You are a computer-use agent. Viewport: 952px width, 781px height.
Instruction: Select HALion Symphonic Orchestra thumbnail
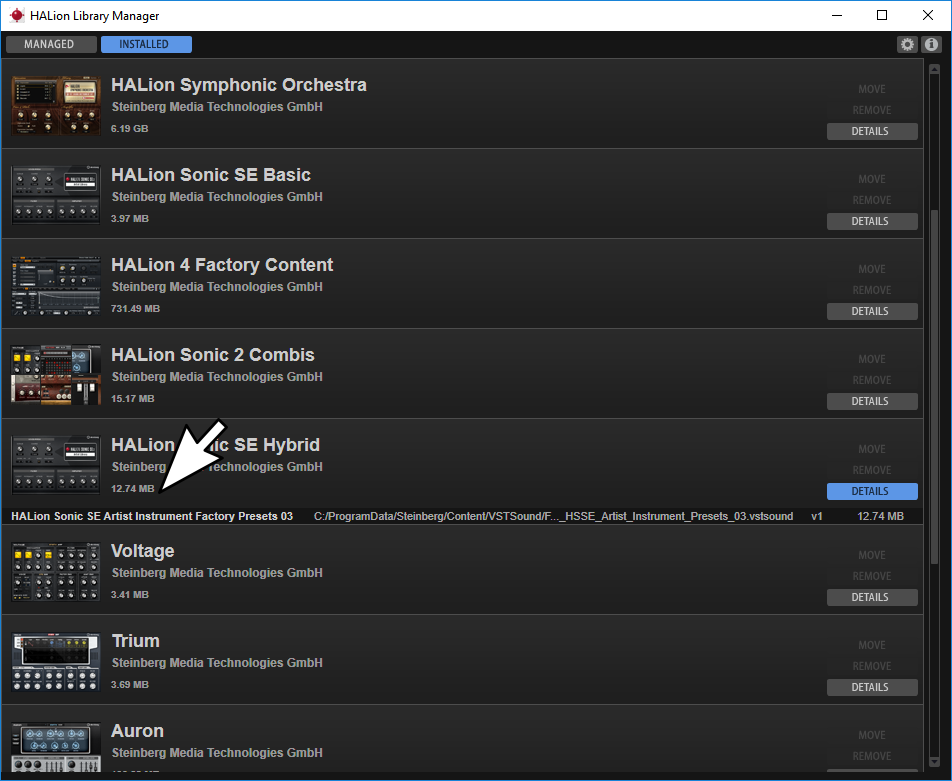pos(56,106)
